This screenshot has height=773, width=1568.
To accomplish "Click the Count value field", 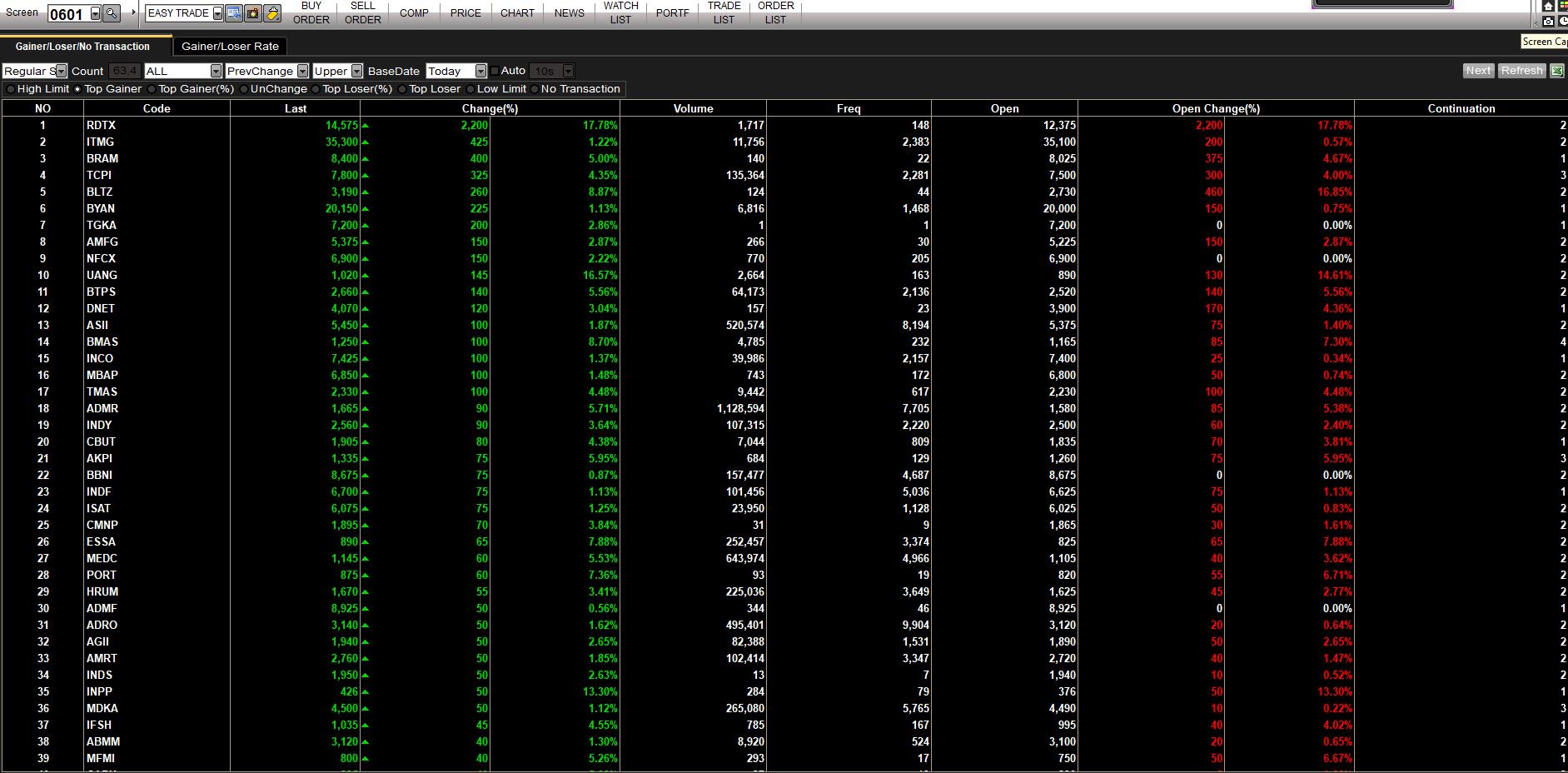I will 124,71.
